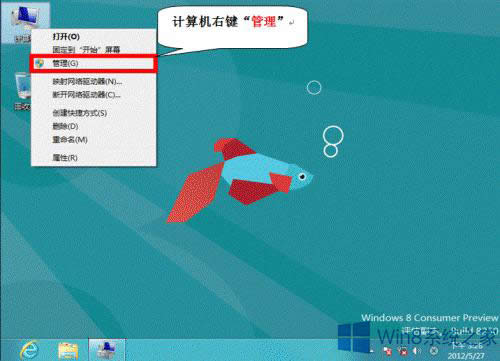Image resolution: width=500 pixels, height=361 pixels.
Task: Click the network tray icon
Action: pyautogui.click(x=403, y=351)
